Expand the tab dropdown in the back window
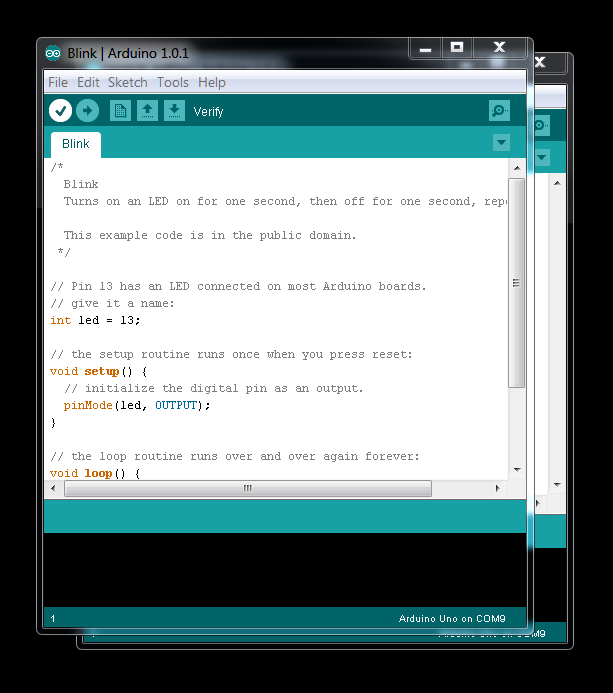Screen dimensions: 613x693 click(x=542, y=157)
